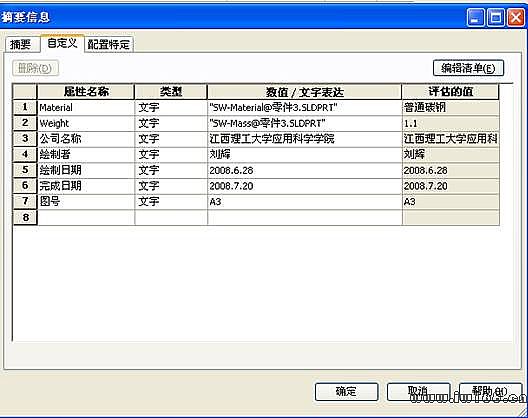Edit the 2008.7.20 value cell
This screenshot has width=528, height=418.
(x=304, y=186)
